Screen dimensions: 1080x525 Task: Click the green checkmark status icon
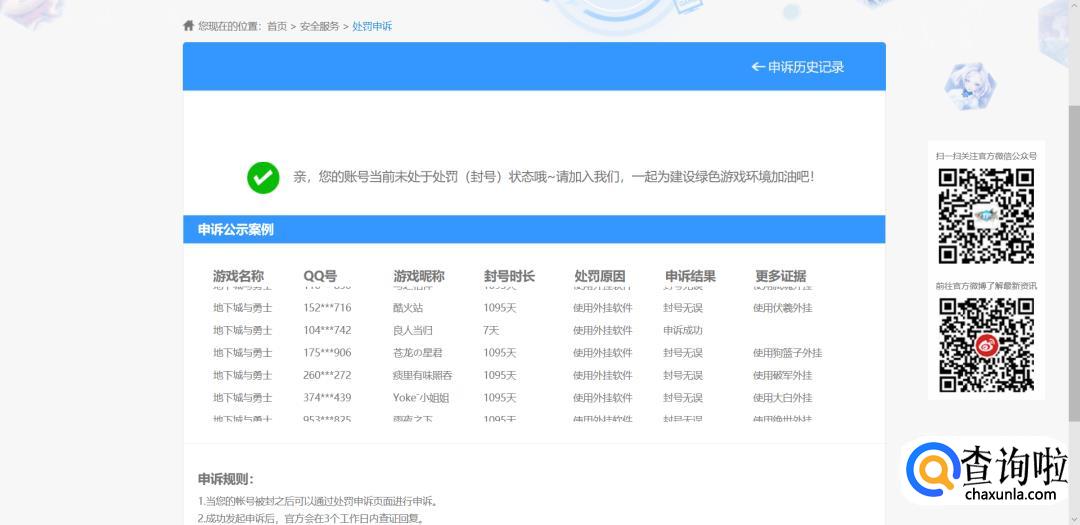tap(263, 178)
